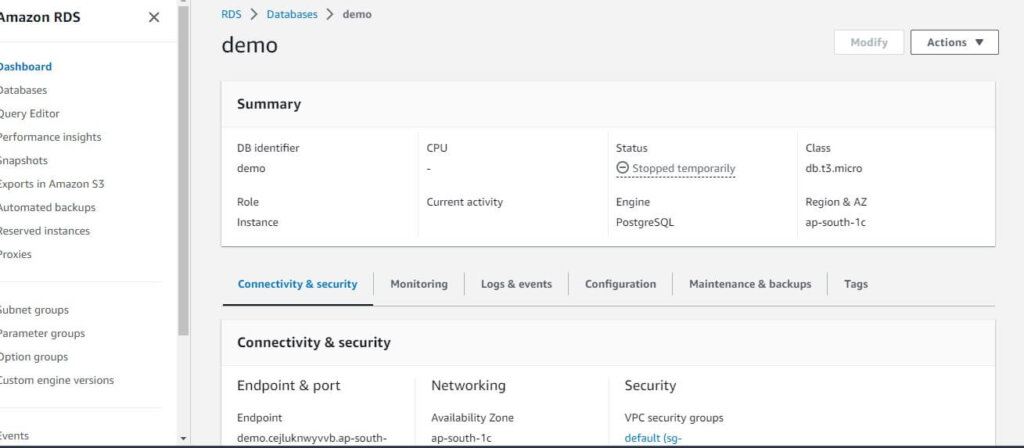Switch to Maintenance & backups tab

750,284
